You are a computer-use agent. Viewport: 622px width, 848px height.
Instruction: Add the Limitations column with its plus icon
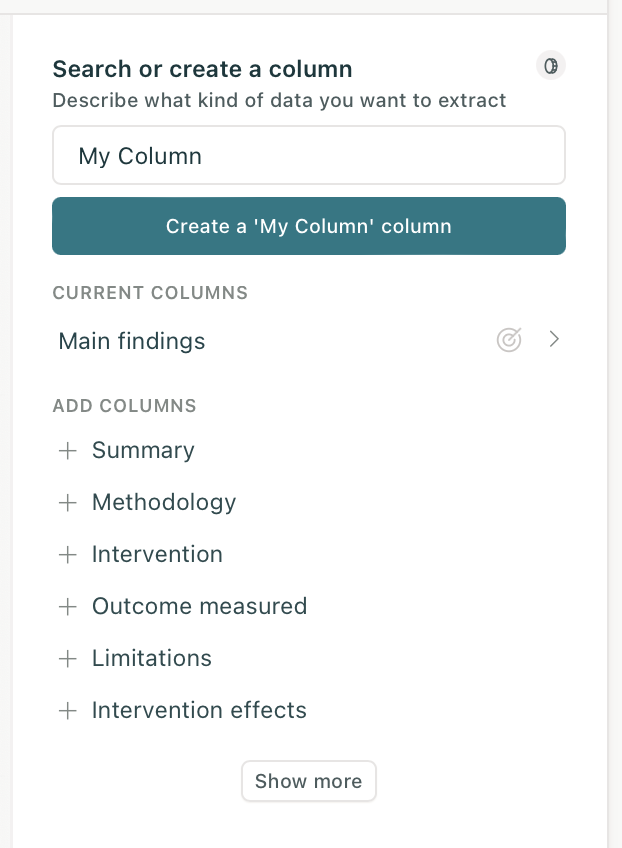tap(68, 659)
